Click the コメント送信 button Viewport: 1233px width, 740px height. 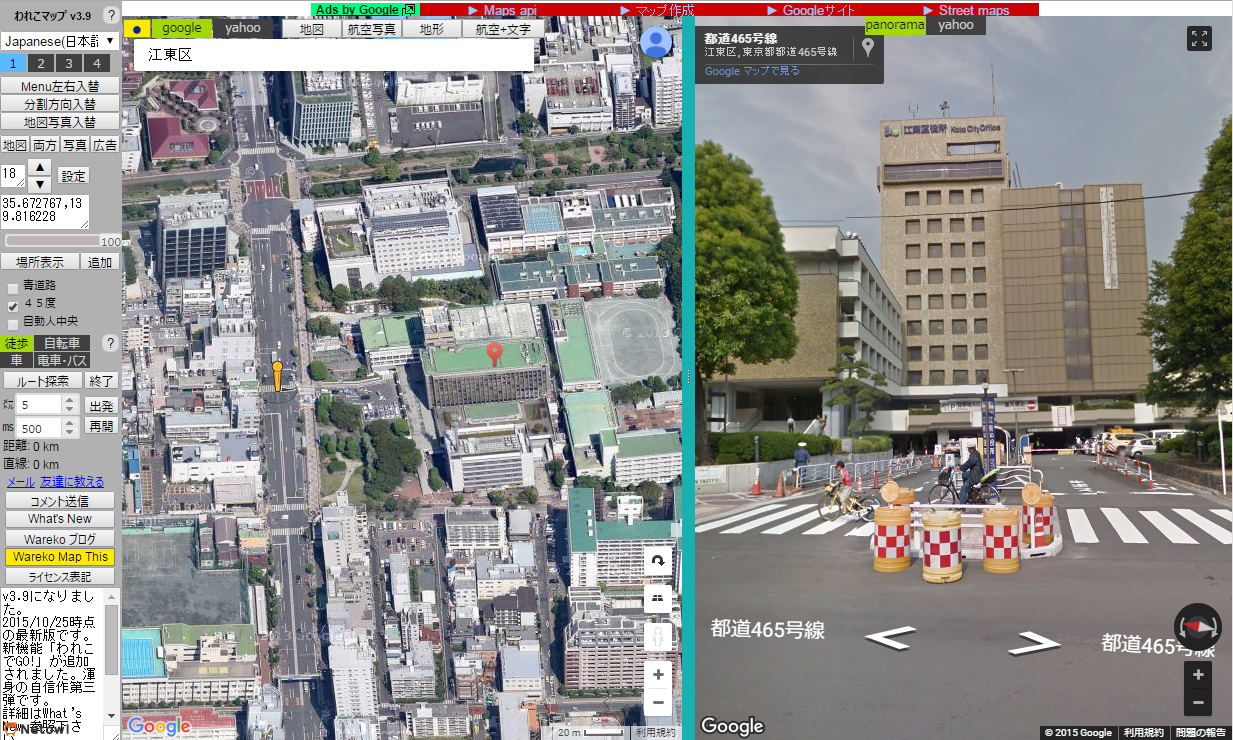60,501
